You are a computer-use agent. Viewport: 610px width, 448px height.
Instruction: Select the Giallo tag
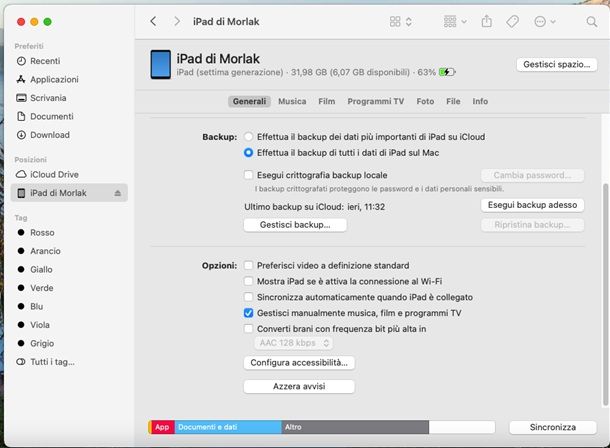[69, 270]
